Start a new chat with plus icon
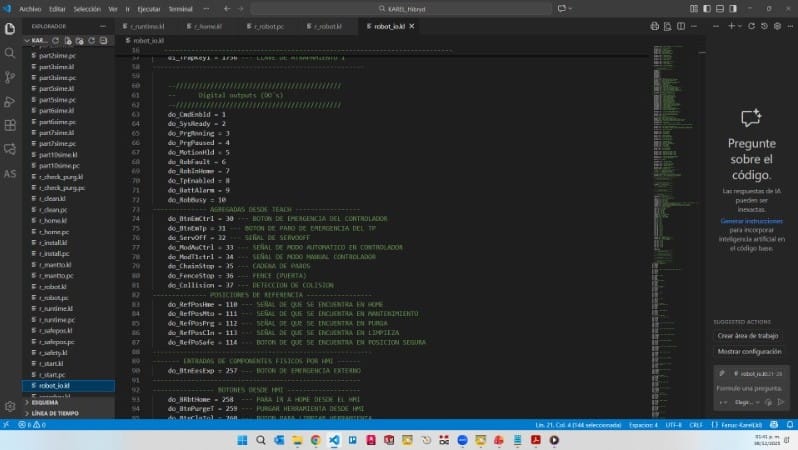Screen dimensions: 798x450 (x=732, y=25)
